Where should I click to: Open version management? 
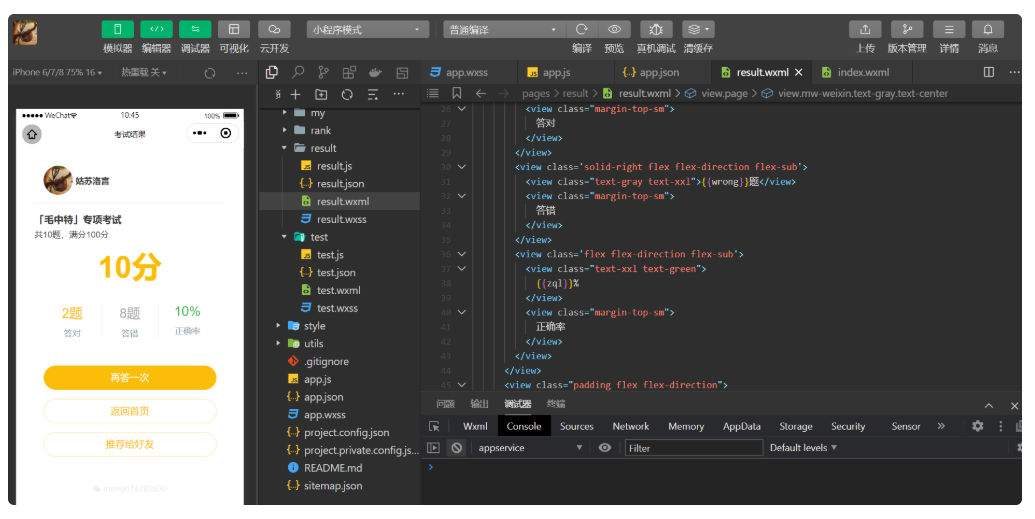point(907,29)
